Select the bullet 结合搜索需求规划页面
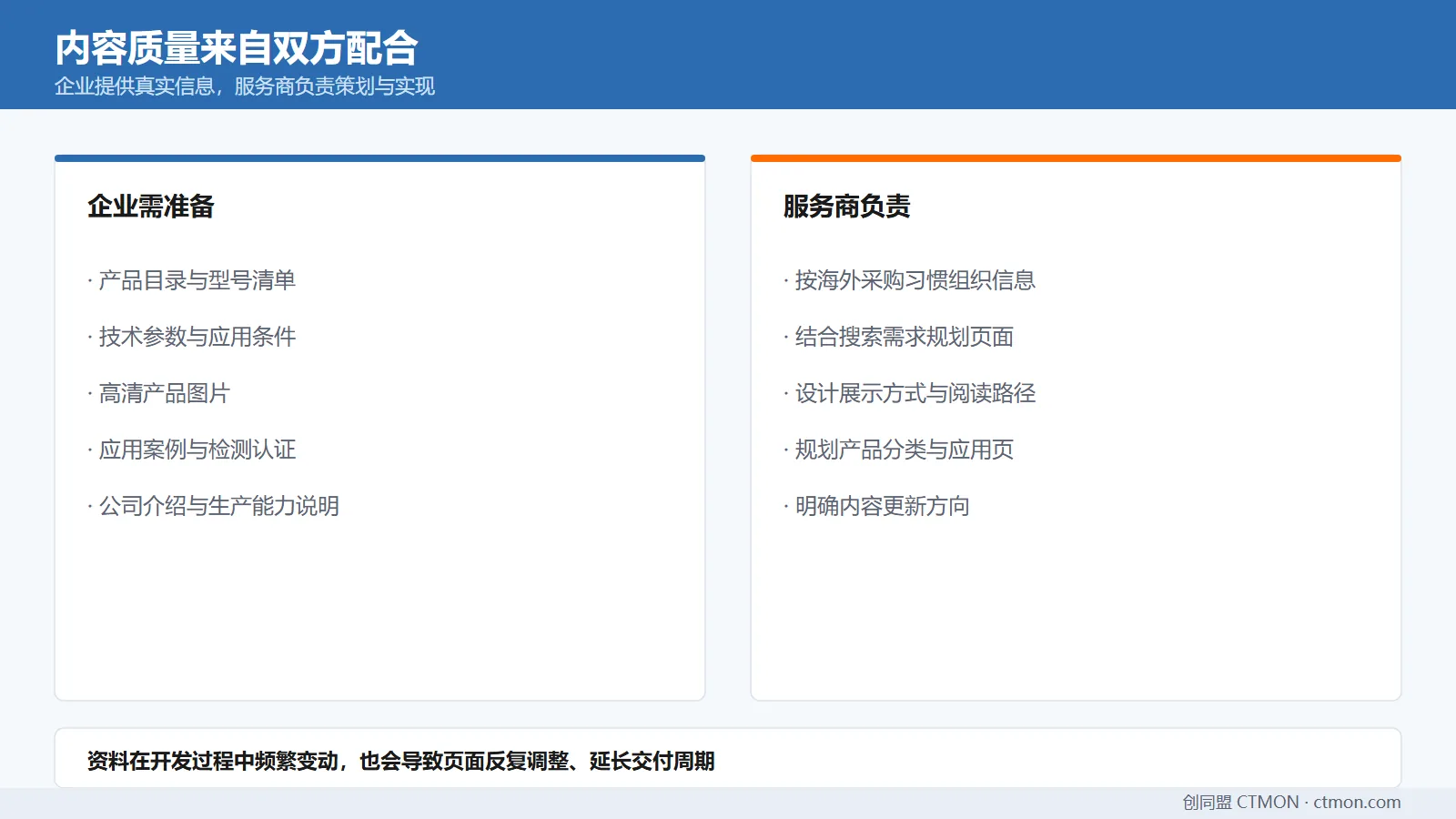 [x=899, y=337]
